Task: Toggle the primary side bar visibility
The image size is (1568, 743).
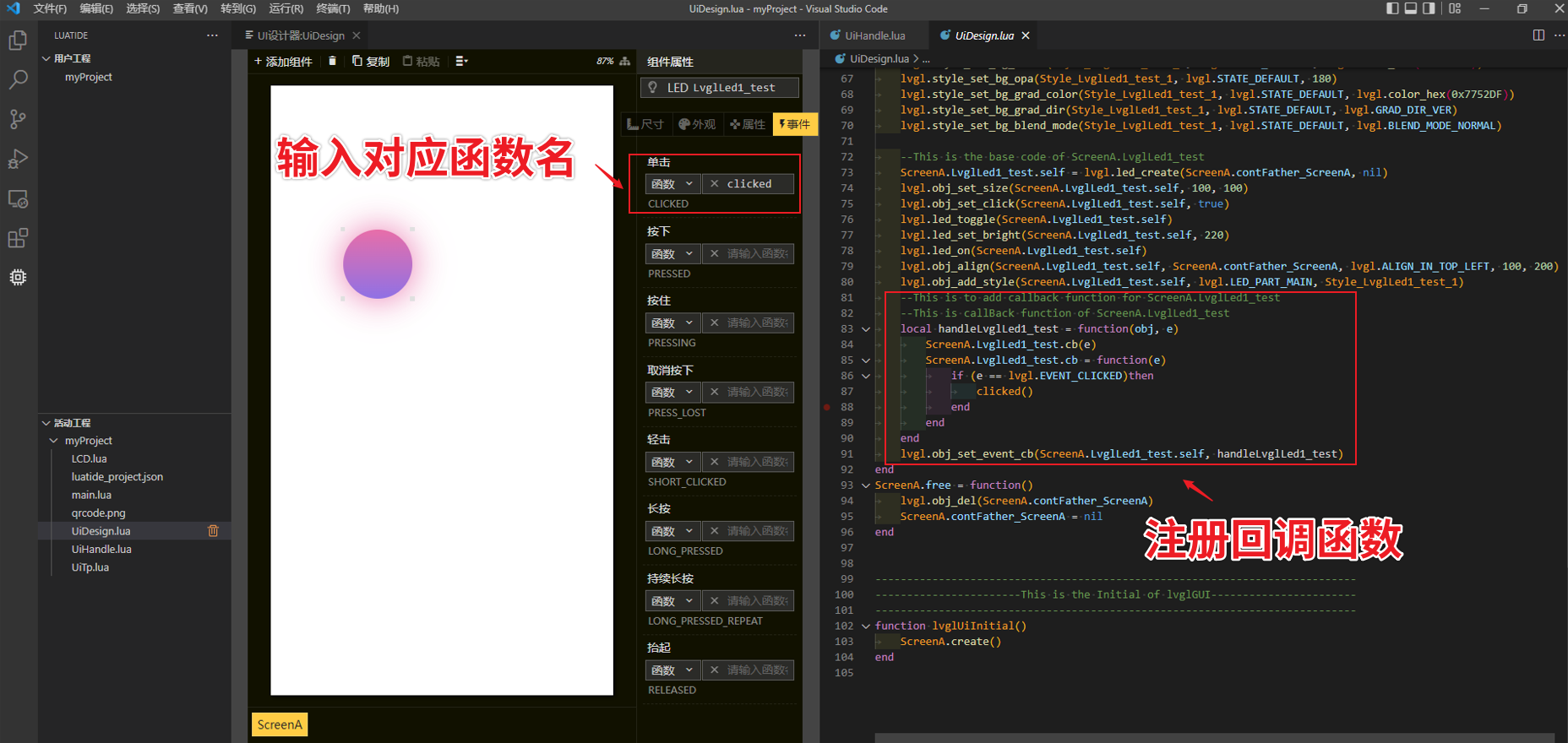Action: (x=1392, y=8)
